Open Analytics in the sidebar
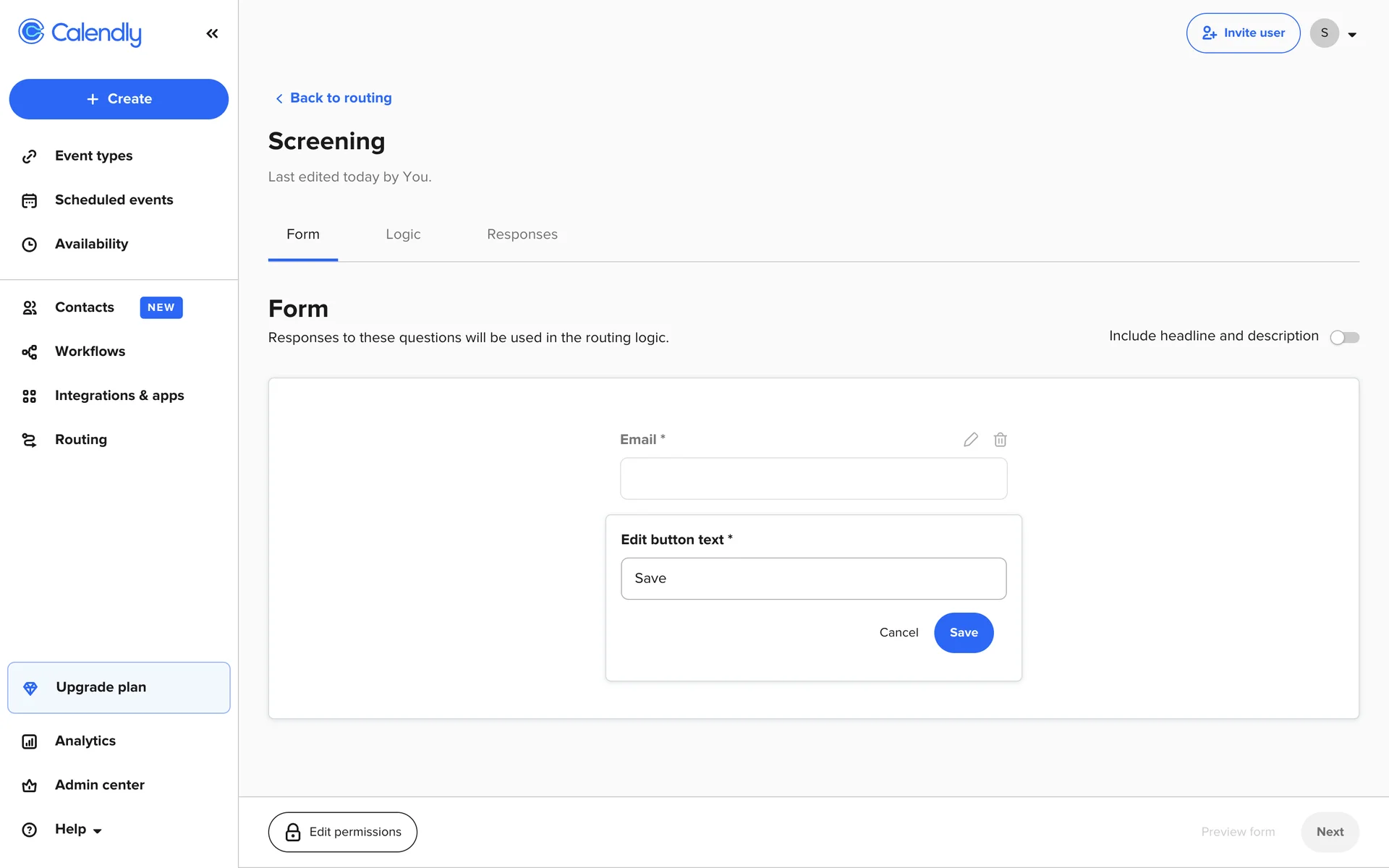 click(85, 741)
